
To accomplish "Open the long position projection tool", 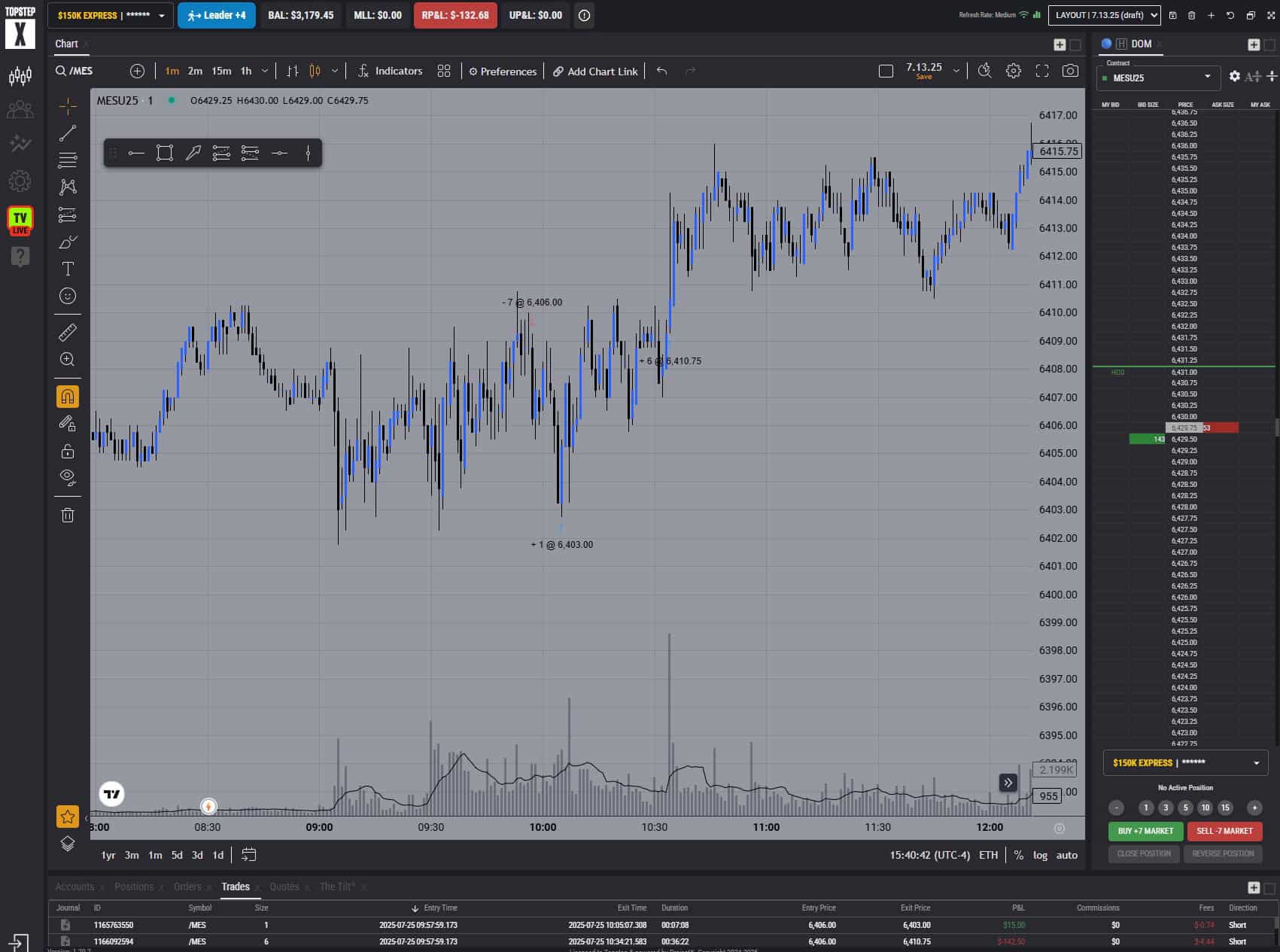I will (x=68, y=214).
